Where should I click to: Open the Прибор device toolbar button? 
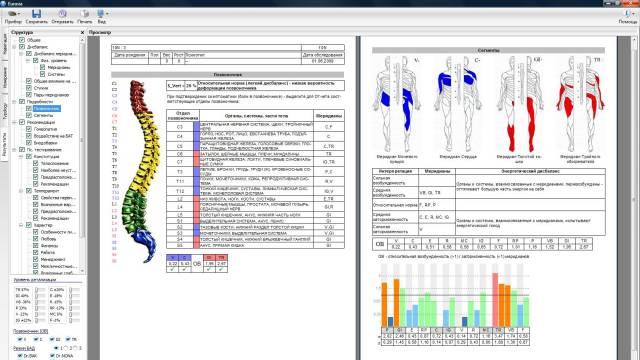coord(13,16)
